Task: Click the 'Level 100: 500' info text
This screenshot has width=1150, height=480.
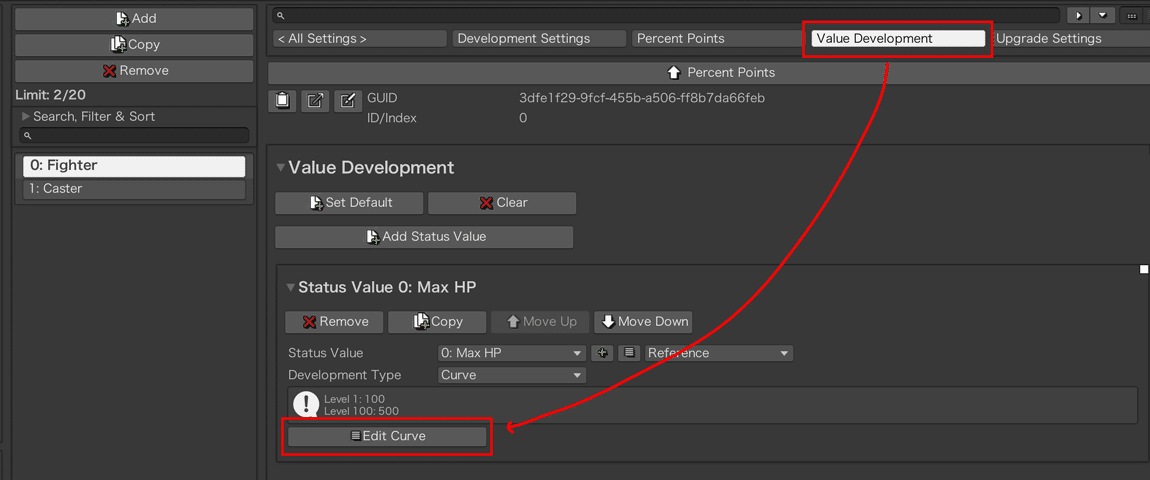Action: (362, 411)
